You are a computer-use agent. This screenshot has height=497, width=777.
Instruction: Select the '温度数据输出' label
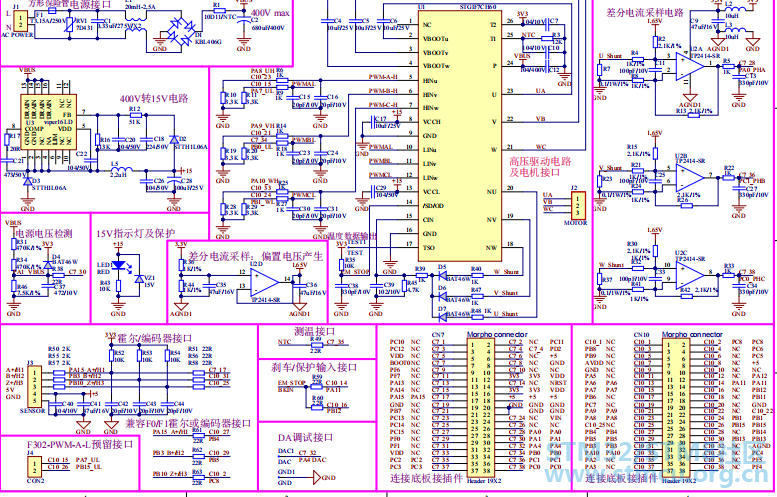tap(352, 236)
